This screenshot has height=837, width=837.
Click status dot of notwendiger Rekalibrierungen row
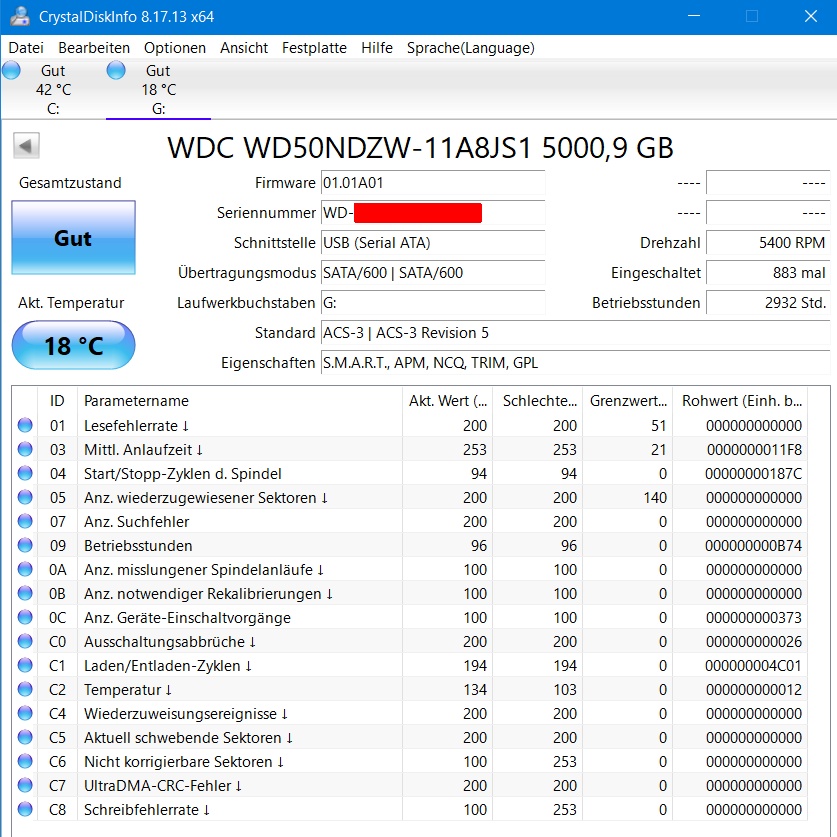[x=25, y=593]
